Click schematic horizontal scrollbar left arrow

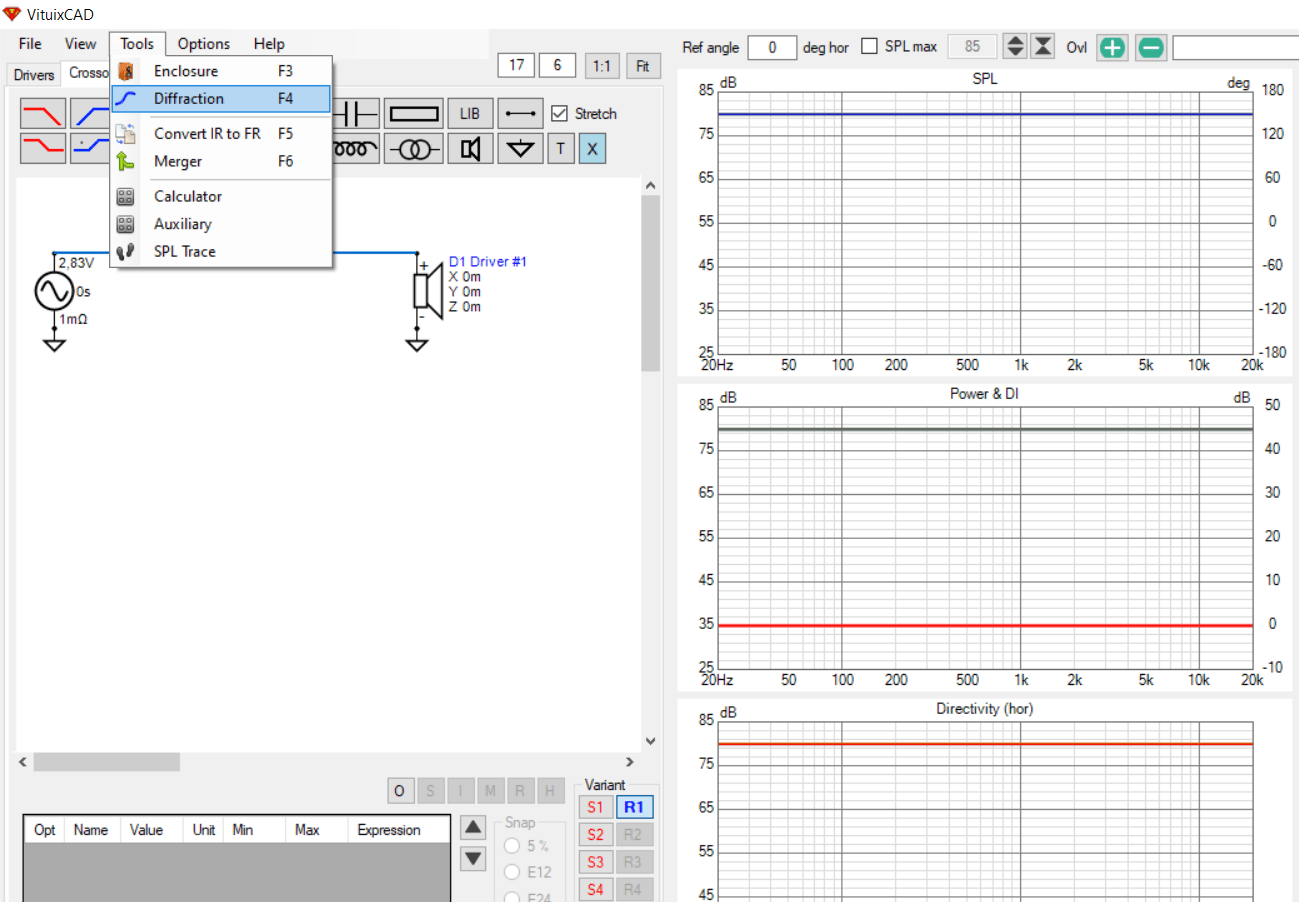point(23,762)
